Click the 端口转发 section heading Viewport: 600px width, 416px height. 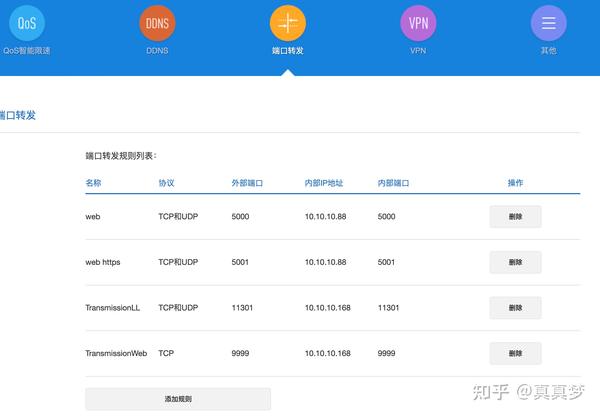click(18, 115)
